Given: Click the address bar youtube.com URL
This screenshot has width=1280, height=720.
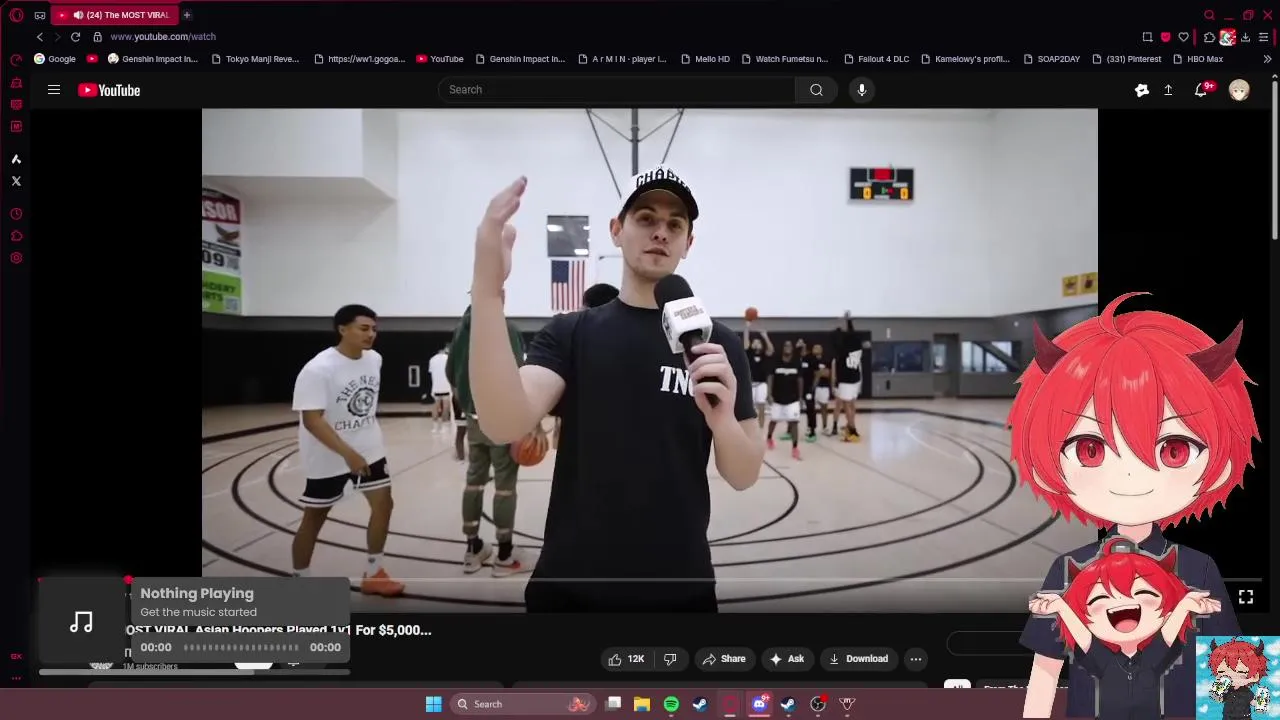Looking at the screenshot, I should (163, 37).
